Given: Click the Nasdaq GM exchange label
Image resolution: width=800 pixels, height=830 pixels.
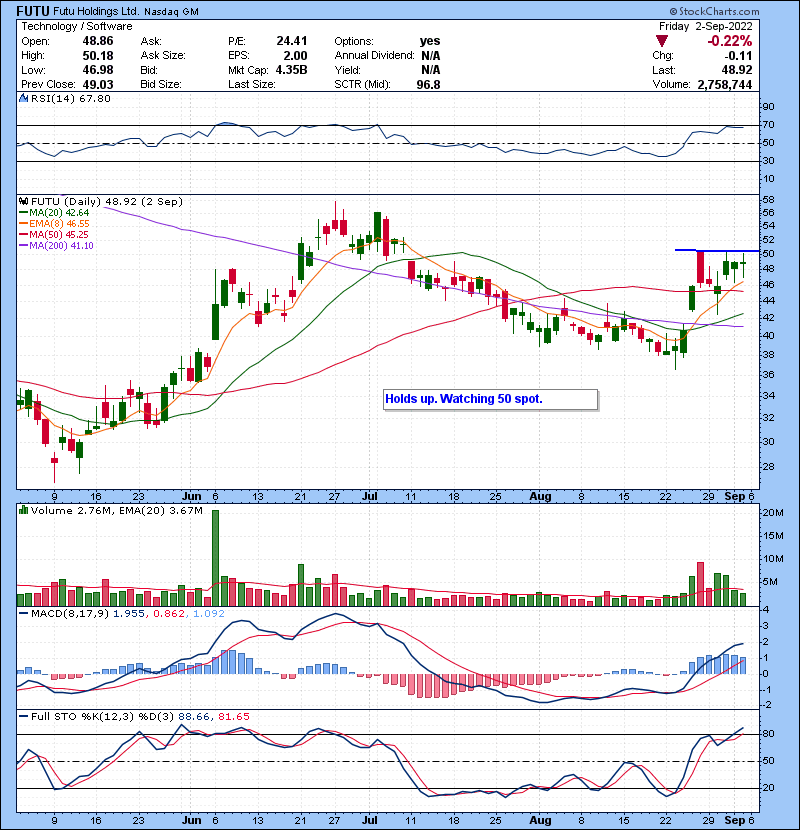Looking at the screenshot, I should 171,12.
